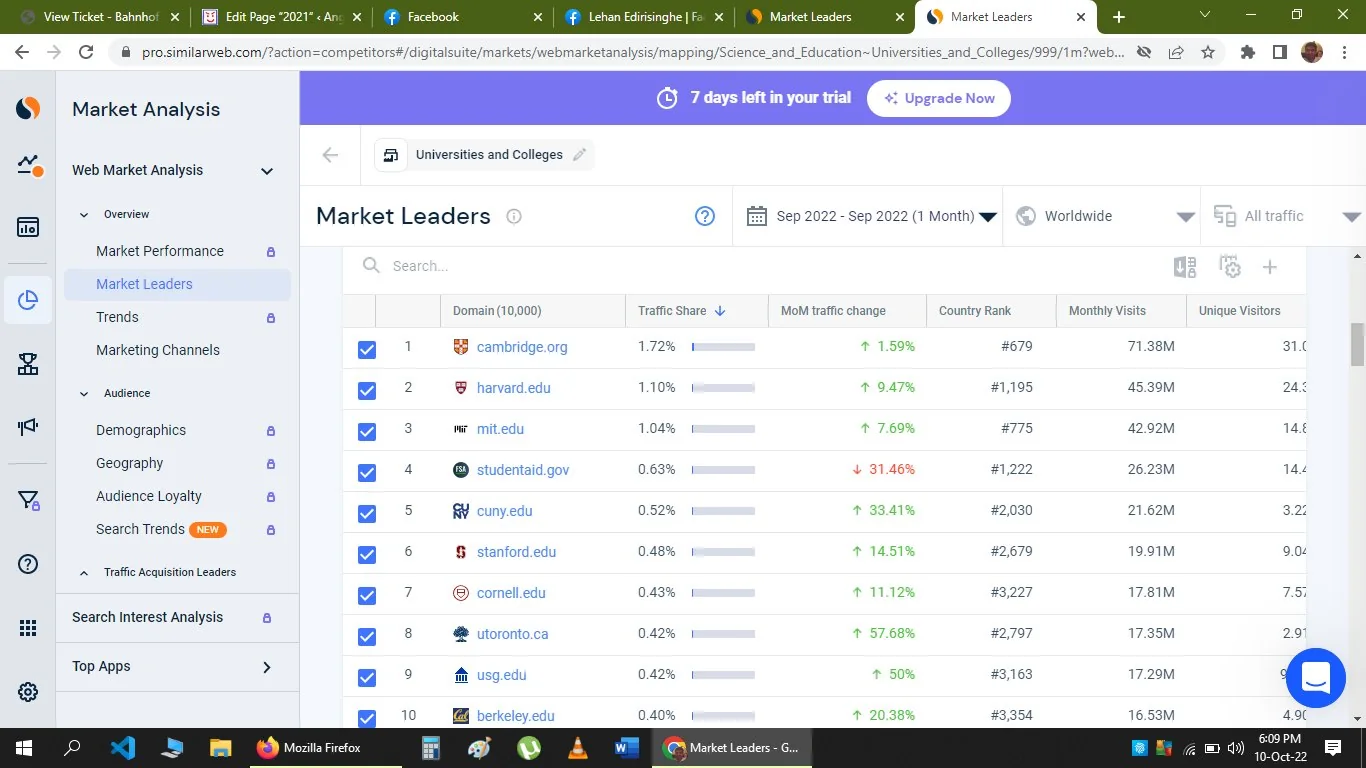Edit the Universities and Colleges pencil icon

click(x=579, y=155)
